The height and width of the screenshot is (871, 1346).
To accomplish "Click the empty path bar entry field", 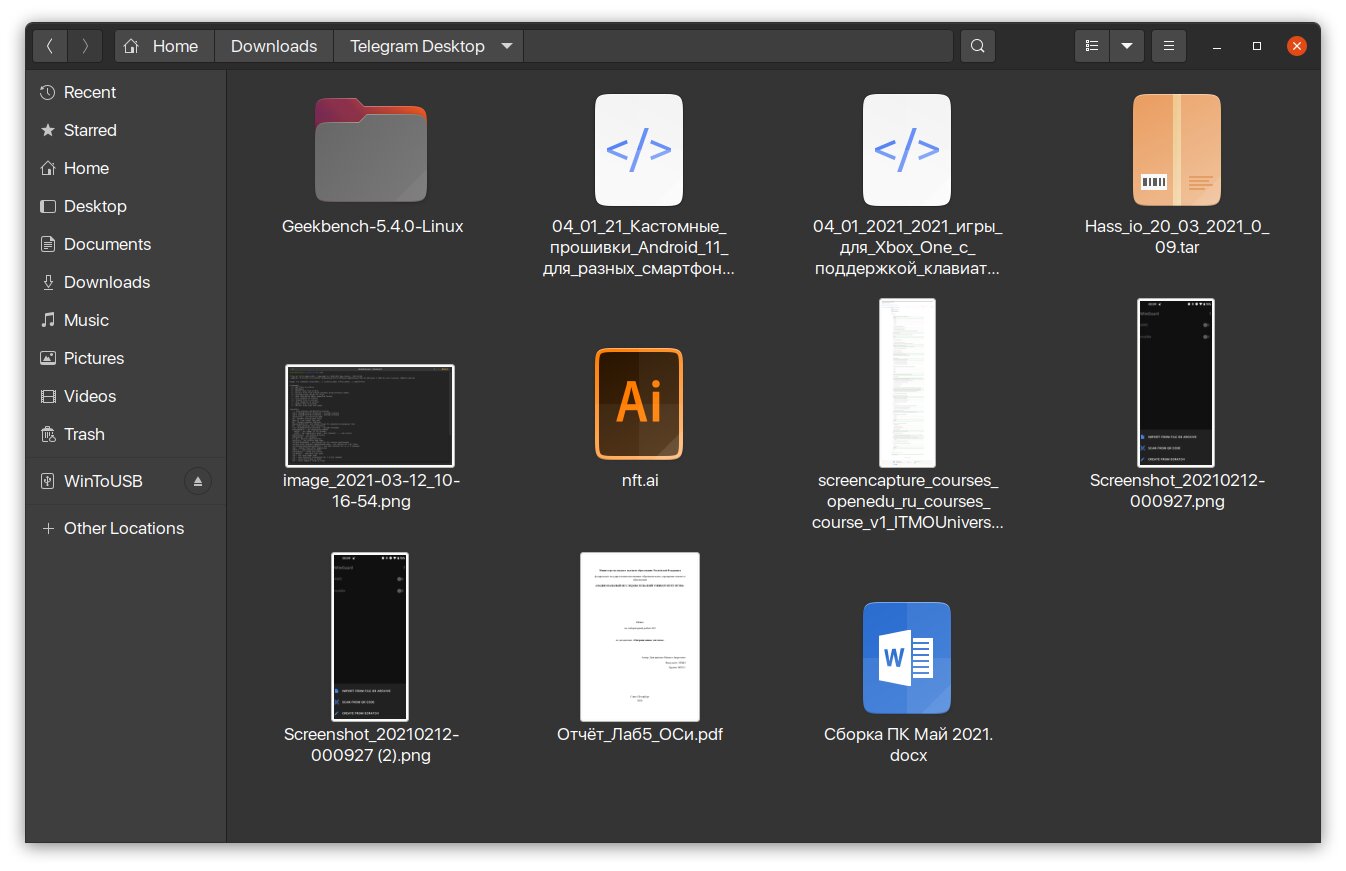I will [x=738, y=46].
